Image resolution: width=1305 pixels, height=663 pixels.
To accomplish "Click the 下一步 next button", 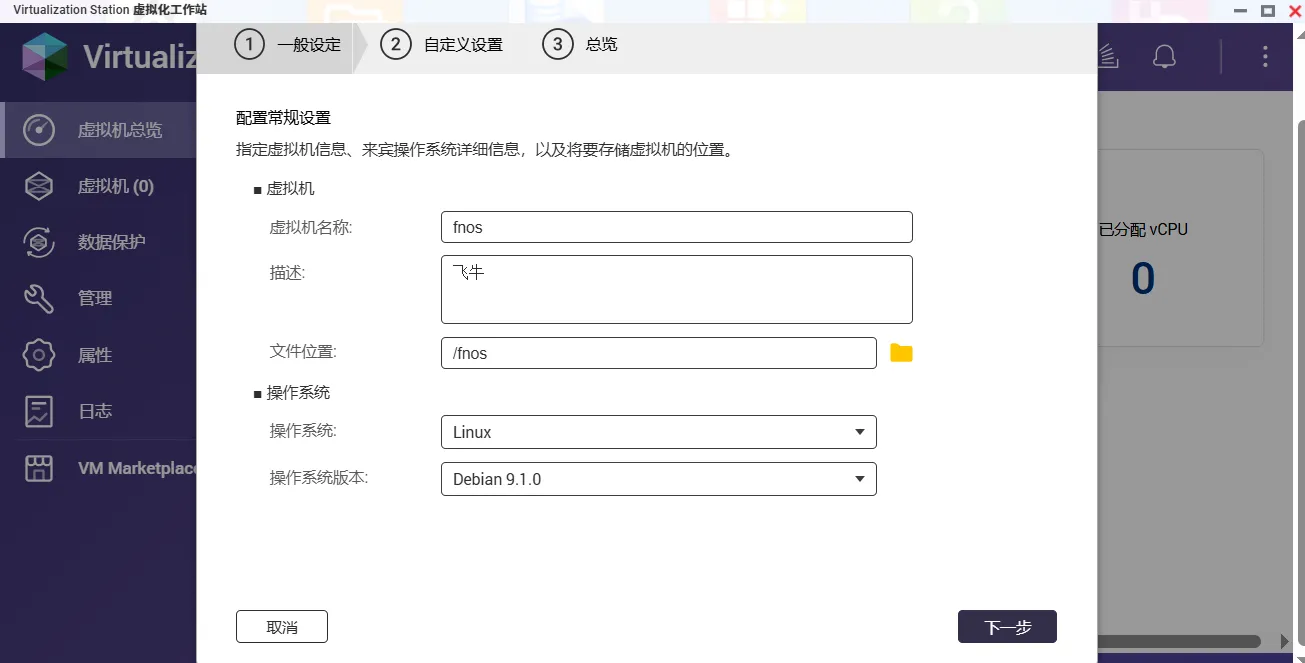I will click(1007, 627).
